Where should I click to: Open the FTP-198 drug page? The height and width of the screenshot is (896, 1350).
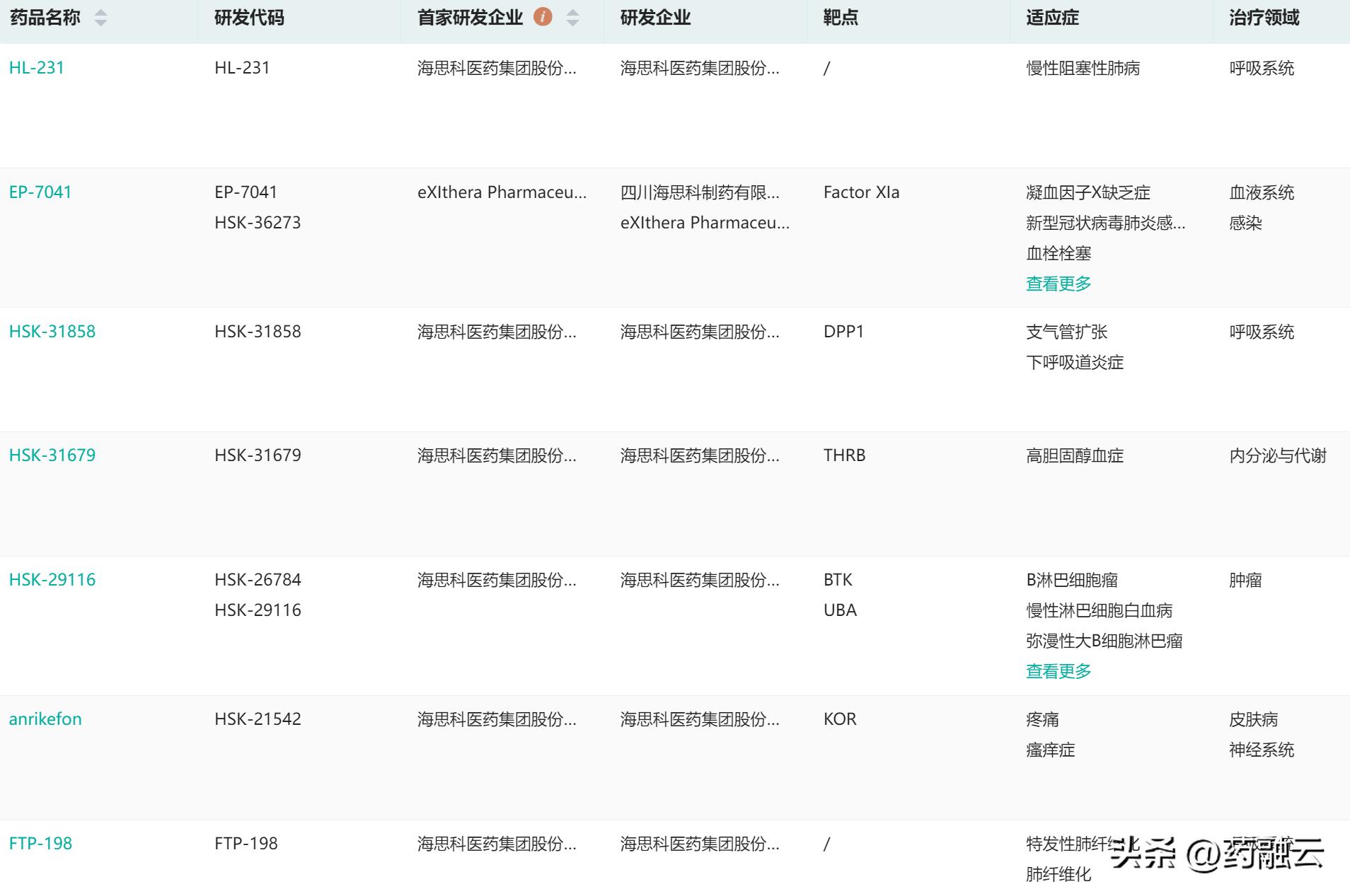(x=40, y=843)
